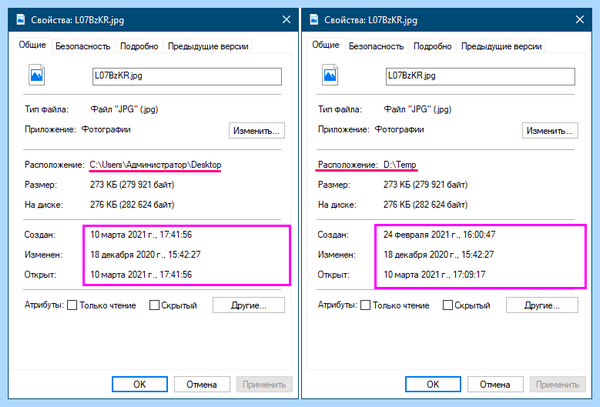
Task: Close the left properties window
Action: point(286,20)
